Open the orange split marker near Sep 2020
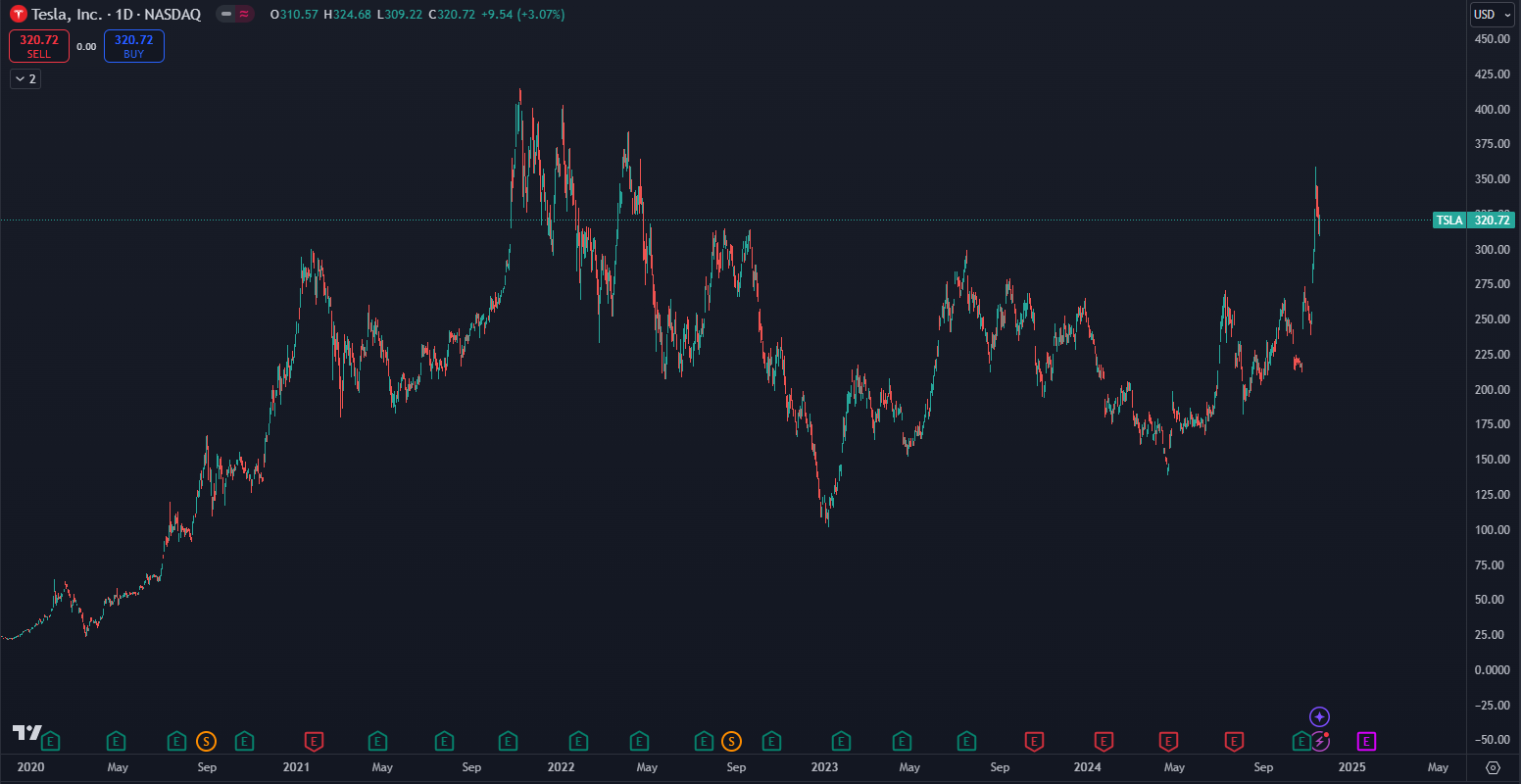This screenshot has width=1521, height=784. (206, 741)
